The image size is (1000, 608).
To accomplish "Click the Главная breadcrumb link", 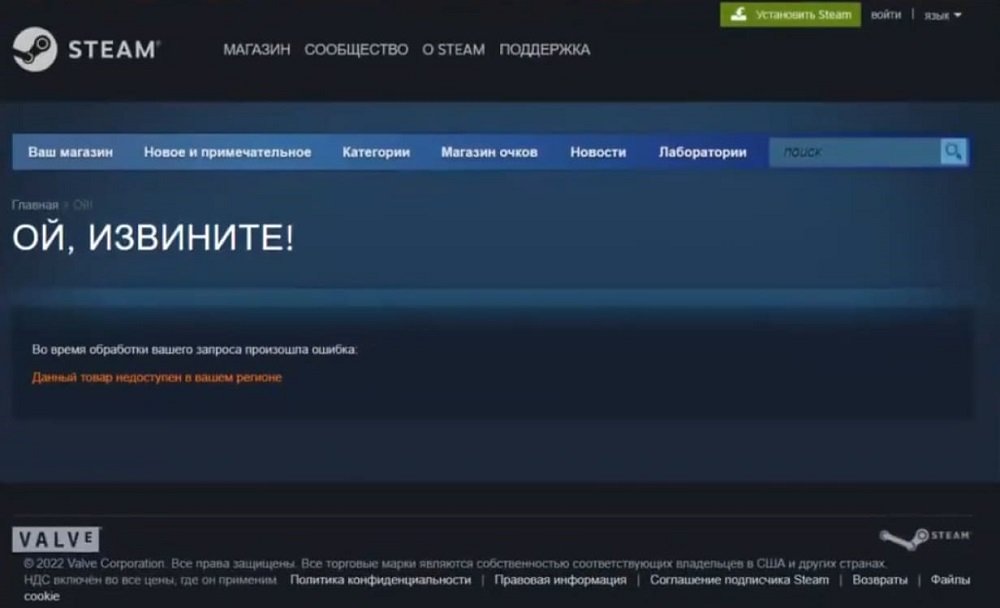I will (x=35, y=205).
